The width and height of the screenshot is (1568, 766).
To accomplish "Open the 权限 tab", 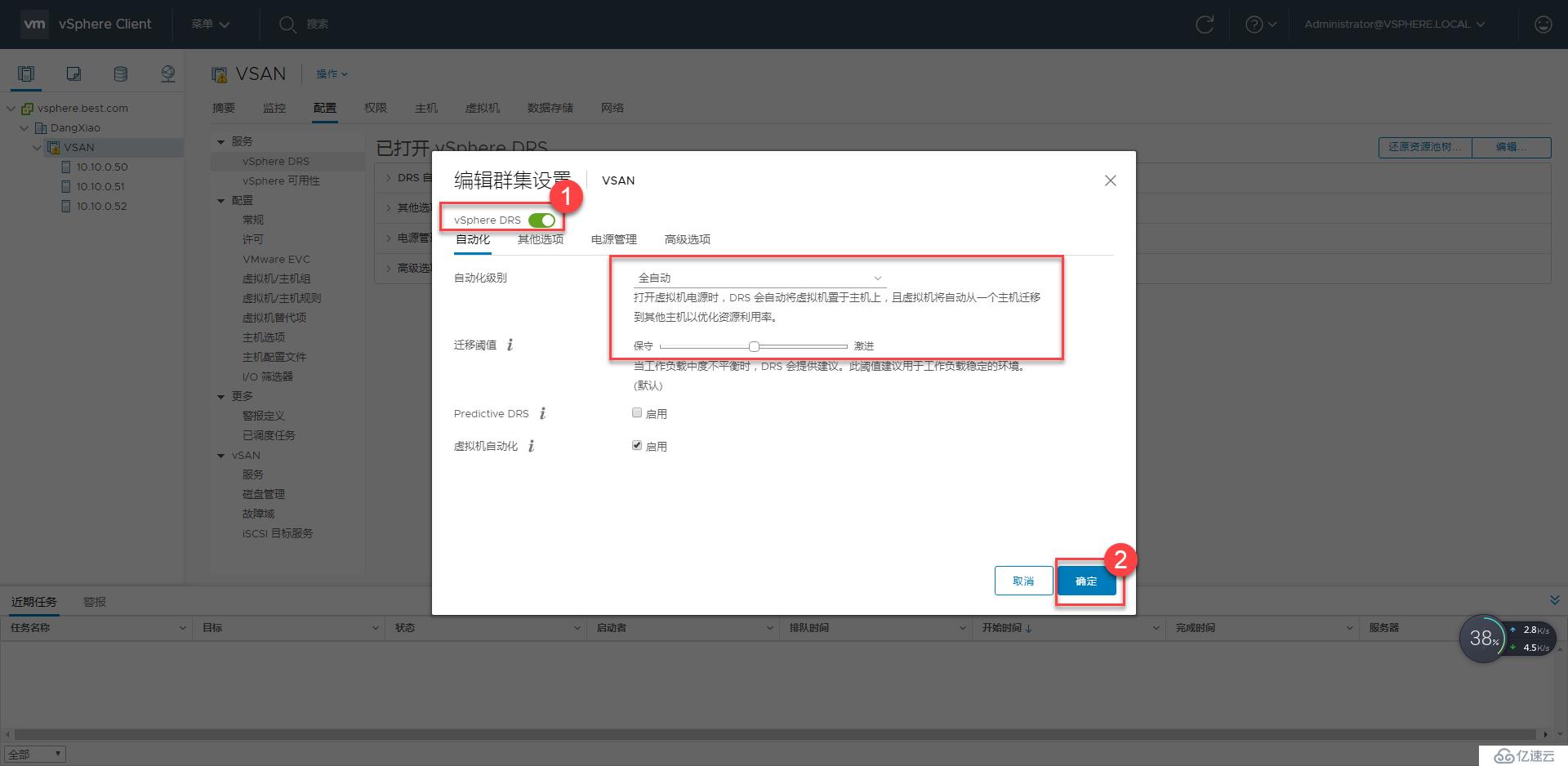I will coord(376,108).
